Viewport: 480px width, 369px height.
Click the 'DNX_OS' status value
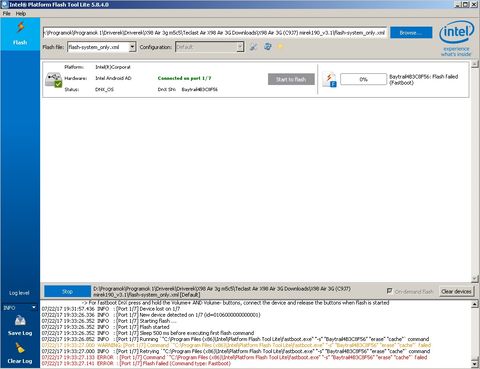[x=104, y=89]
